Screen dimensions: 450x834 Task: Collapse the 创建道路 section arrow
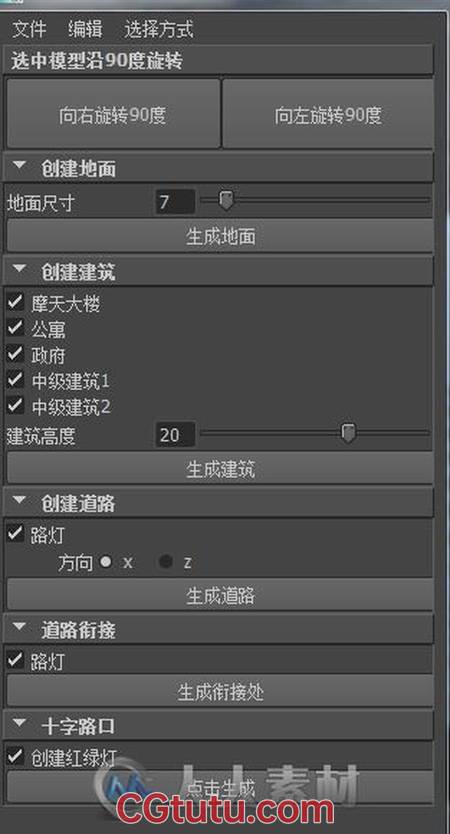(x=20, y=502)
